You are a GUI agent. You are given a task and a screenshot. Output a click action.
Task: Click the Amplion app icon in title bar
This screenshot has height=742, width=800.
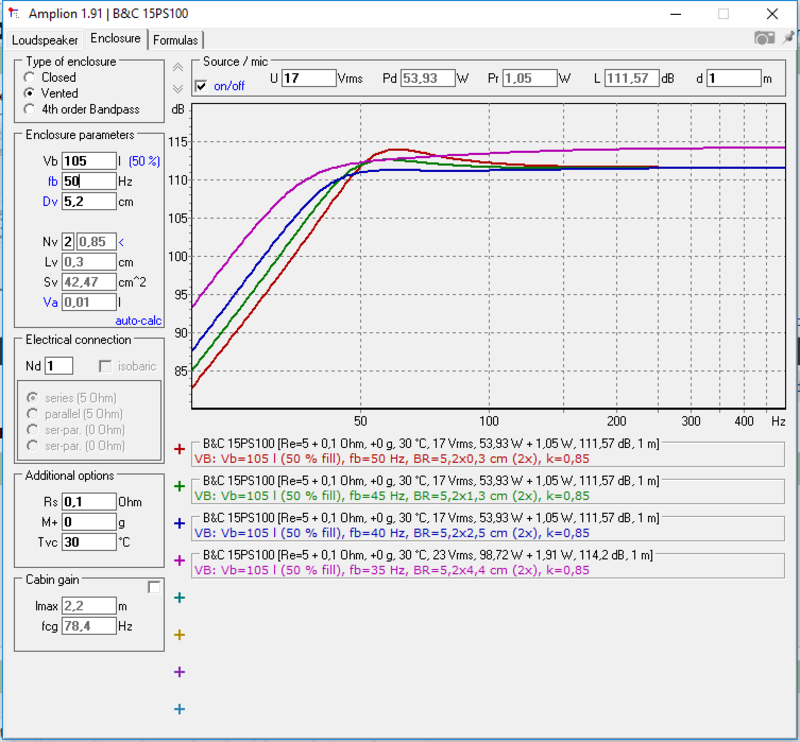point(14,13)
